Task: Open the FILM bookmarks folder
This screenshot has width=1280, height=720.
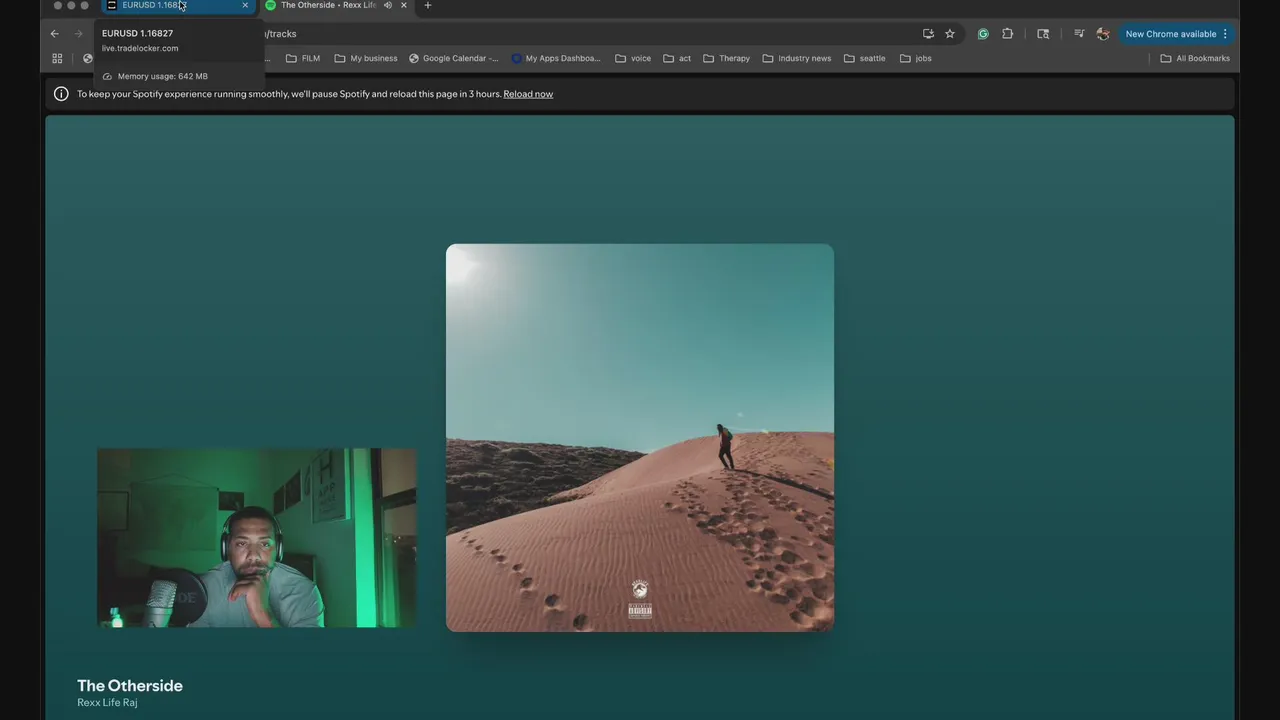Action: click(x=303, y=58)
